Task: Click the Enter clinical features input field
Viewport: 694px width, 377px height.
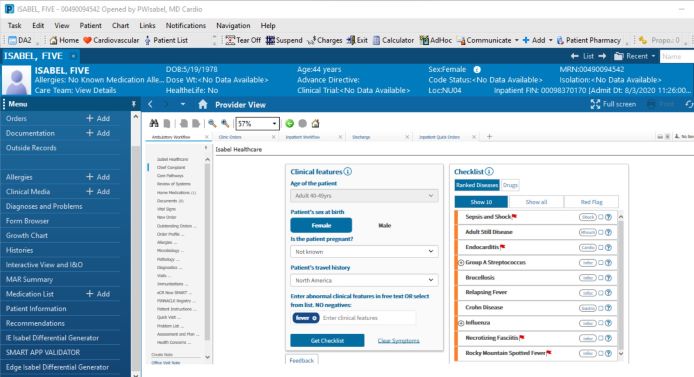Action: 368,318
